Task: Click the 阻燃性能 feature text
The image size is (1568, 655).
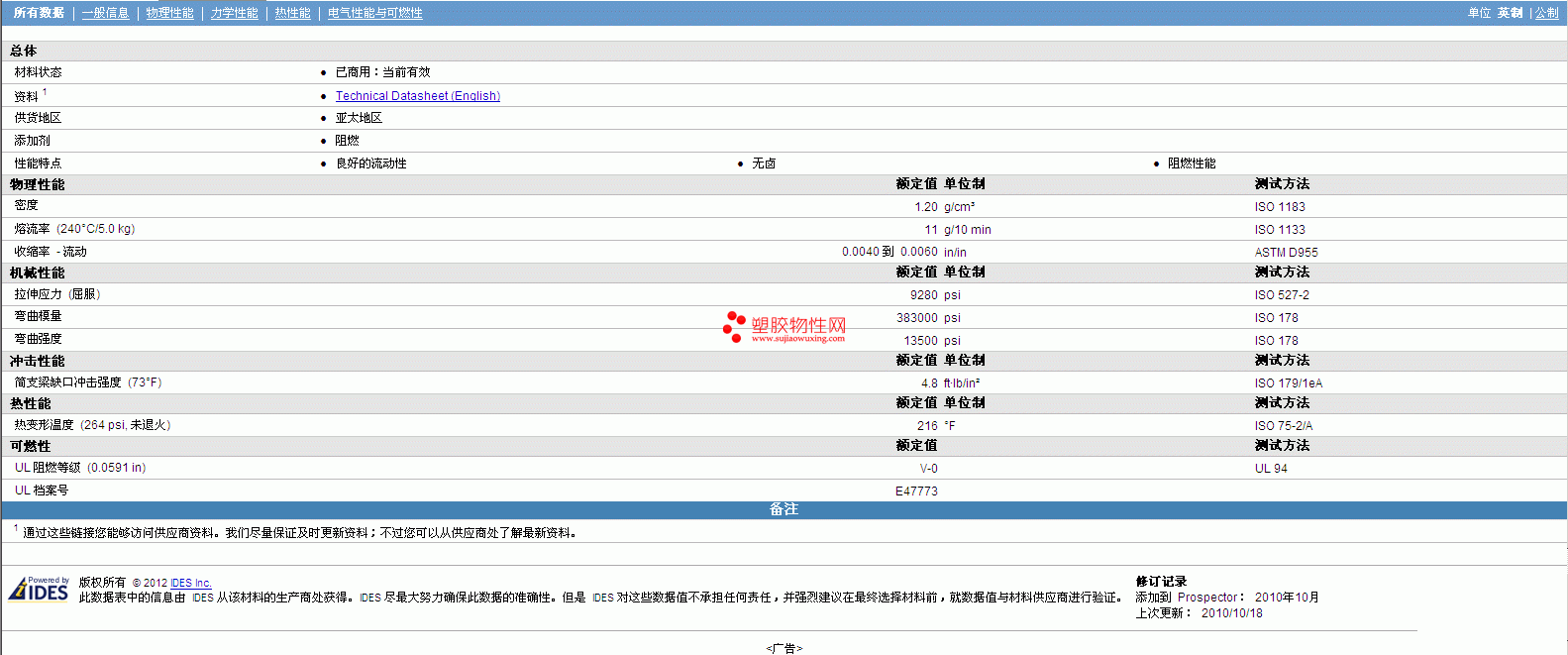Action: click(1192, 164)
